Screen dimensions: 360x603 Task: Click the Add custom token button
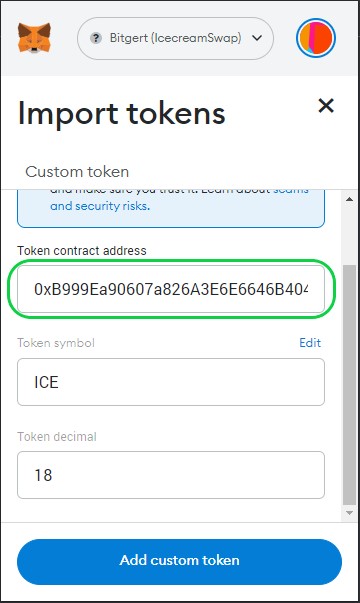pyautogui.click(x=179, y=561)
